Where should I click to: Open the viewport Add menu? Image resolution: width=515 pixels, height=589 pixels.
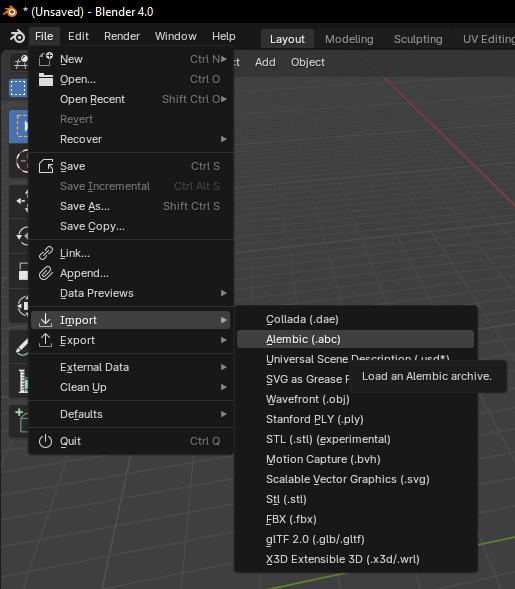[265, 62]
